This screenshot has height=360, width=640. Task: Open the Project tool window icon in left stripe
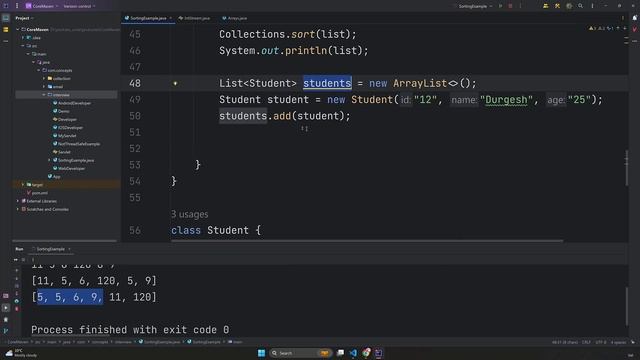[6, 18]
